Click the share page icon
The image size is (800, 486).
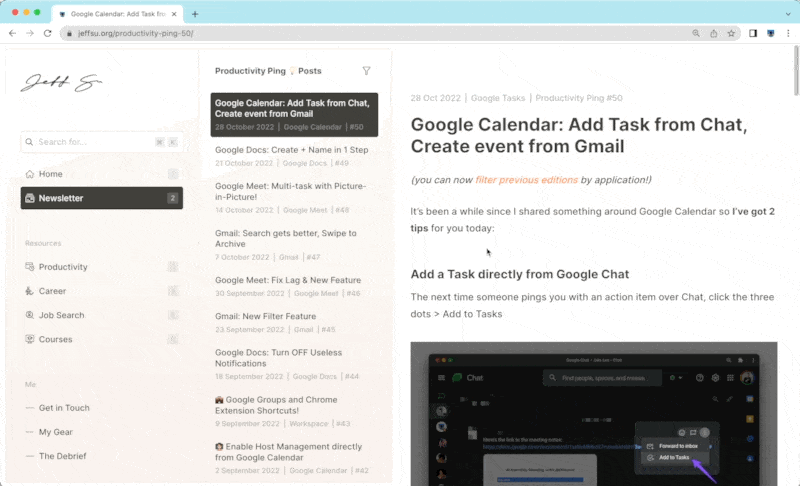coord(713,33)
